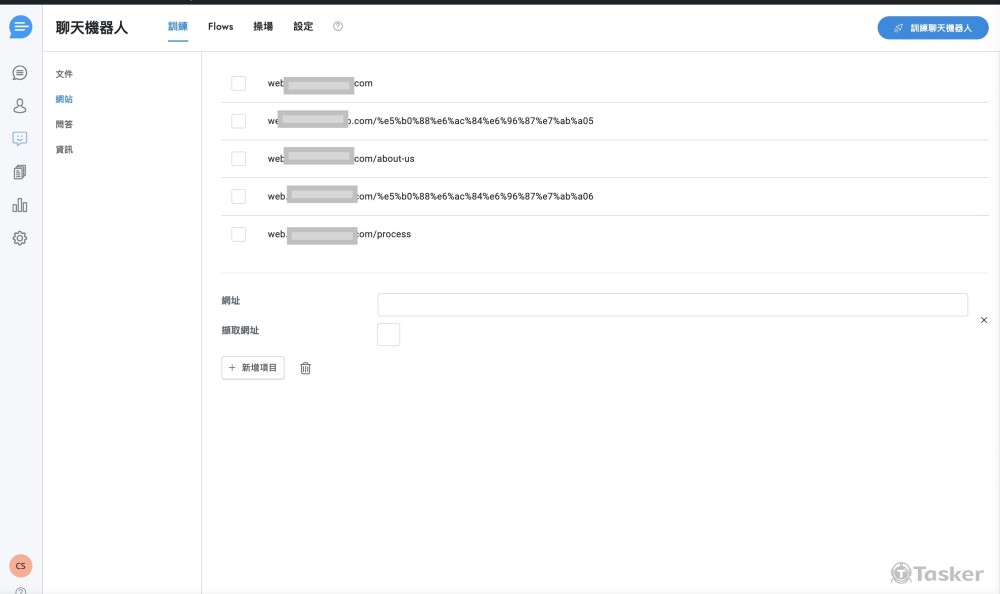Open the 文件 section in side menu
This screenshot has height=594, width=1000.
coord(64,74)
